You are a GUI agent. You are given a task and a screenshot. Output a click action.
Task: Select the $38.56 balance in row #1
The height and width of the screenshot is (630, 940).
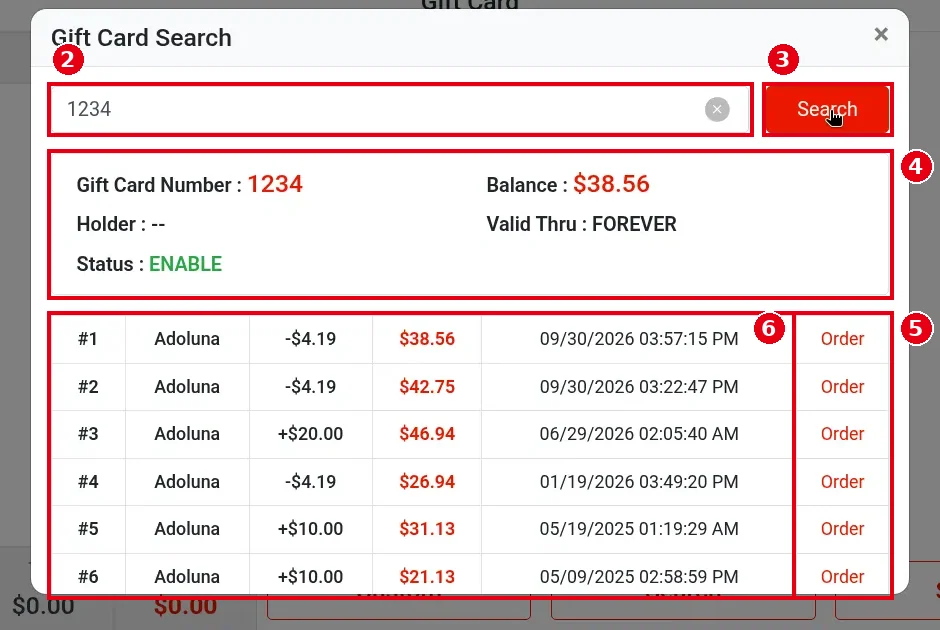[427, 339]
